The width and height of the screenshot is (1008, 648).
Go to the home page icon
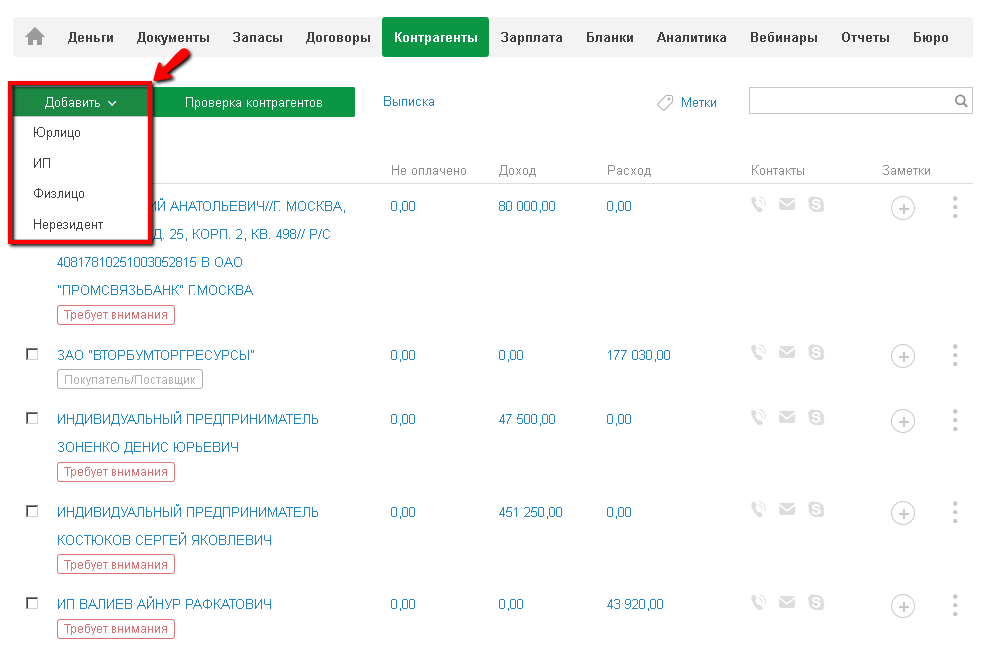pos(35,37)
